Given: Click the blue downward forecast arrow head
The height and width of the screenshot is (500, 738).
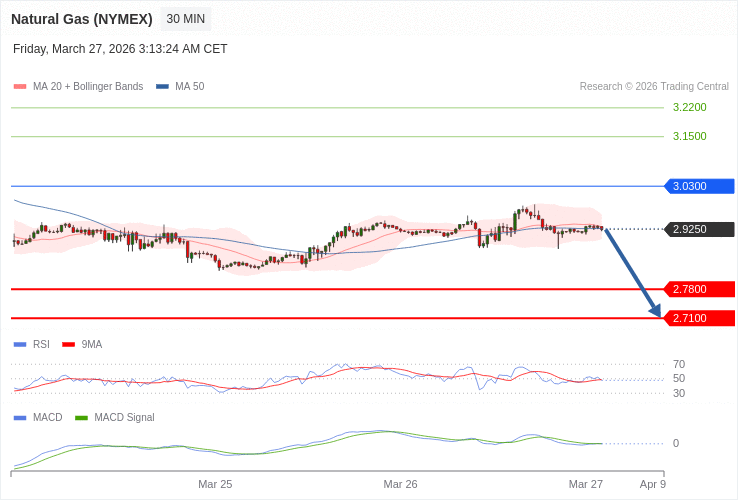Looking at the screenshot, I should pos(655,311).
